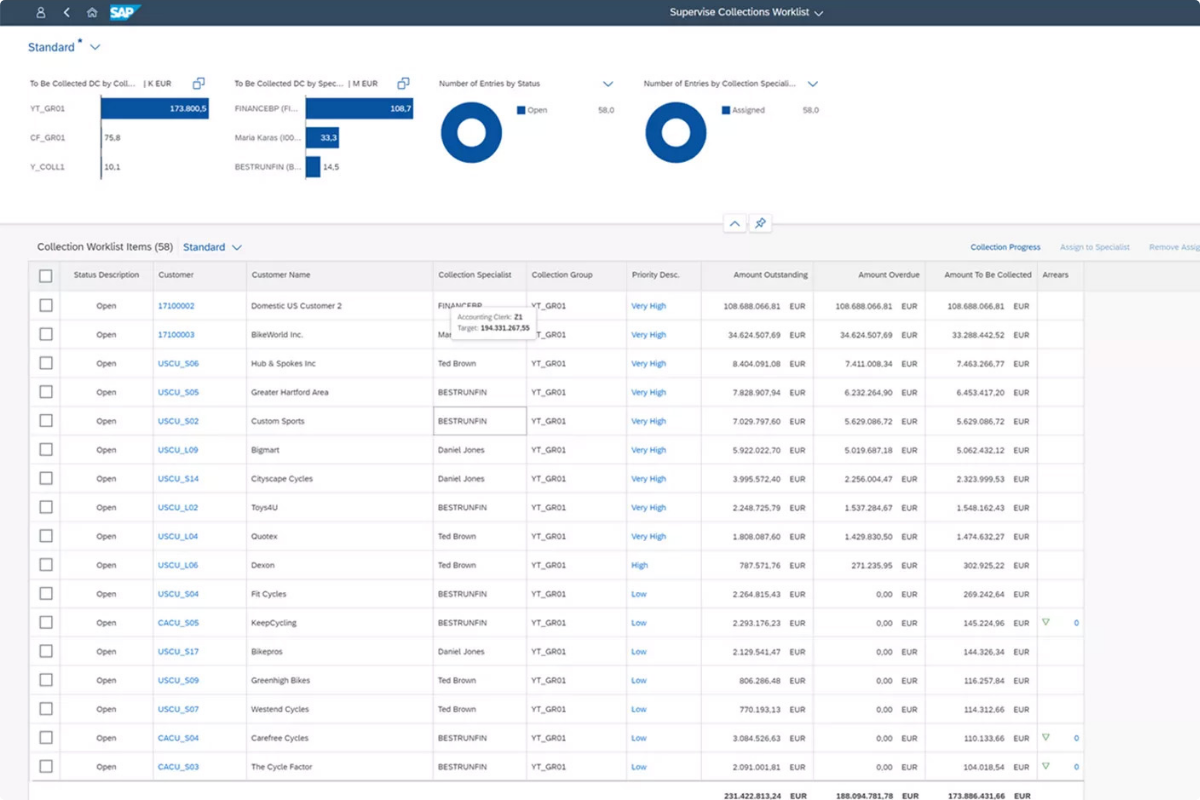Viewport: 1200px width, 800px height.
Task: Expand Number of Entries by Status dropdown
Action: click(608, 84)
